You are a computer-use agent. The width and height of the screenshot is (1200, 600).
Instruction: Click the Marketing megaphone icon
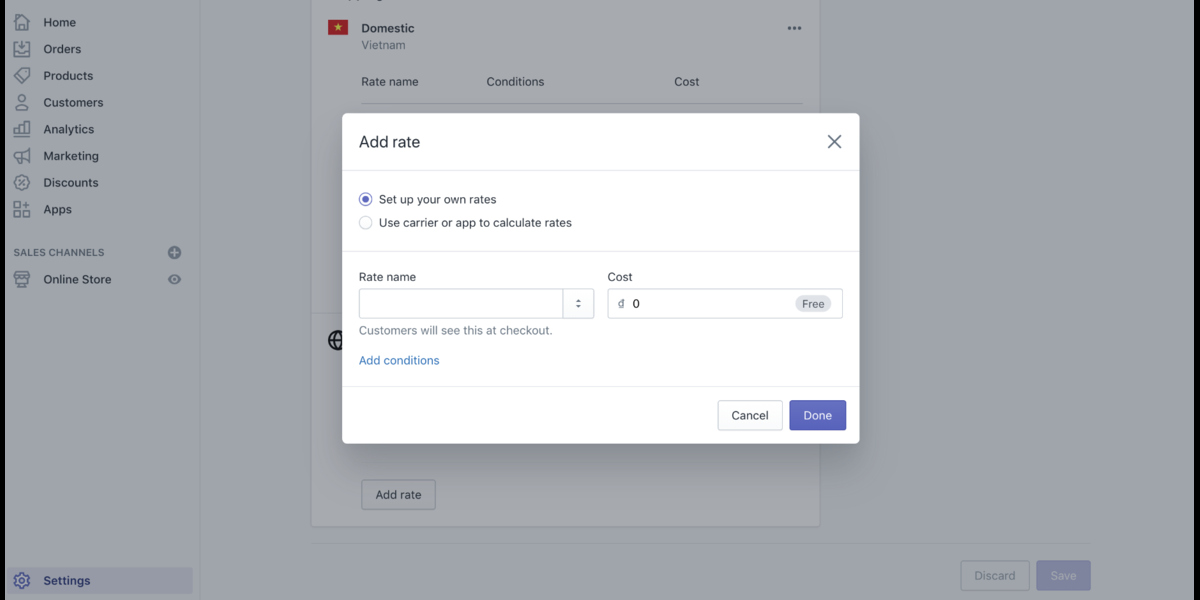[22, 155]
